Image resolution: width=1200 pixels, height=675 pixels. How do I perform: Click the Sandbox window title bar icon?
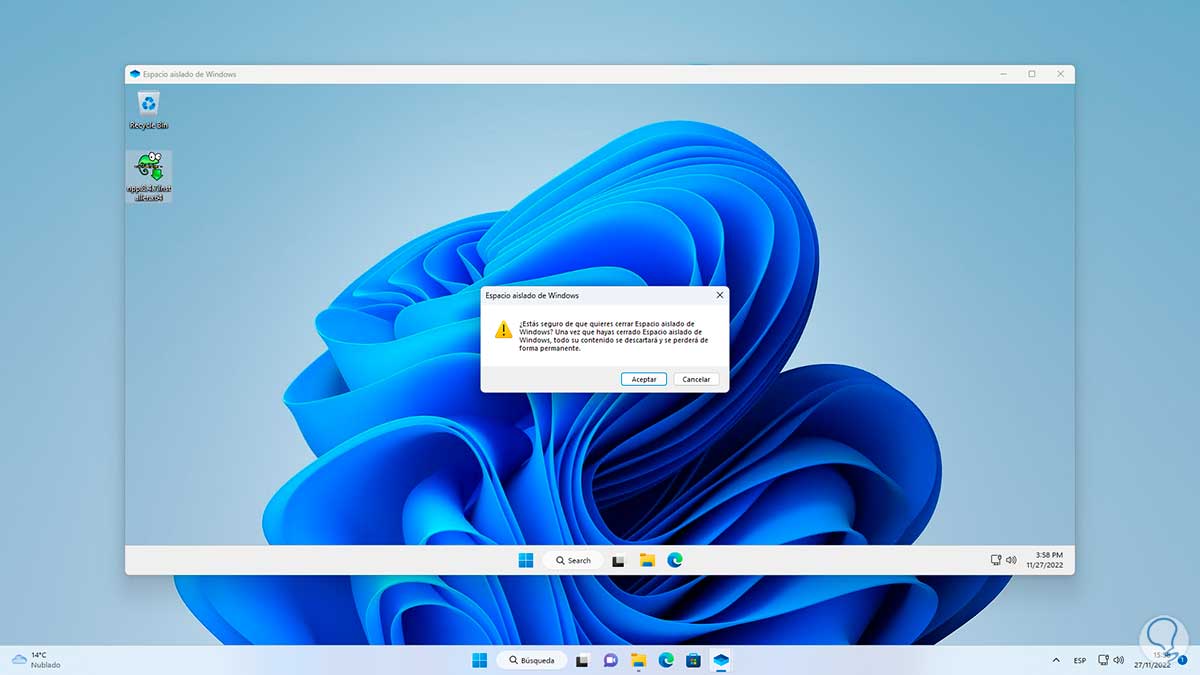(134, 74)
